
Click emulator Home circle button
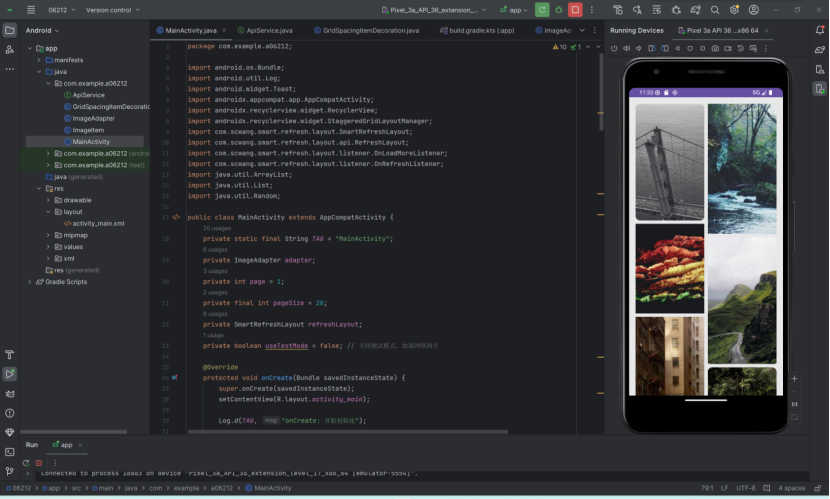pos(690,48)
